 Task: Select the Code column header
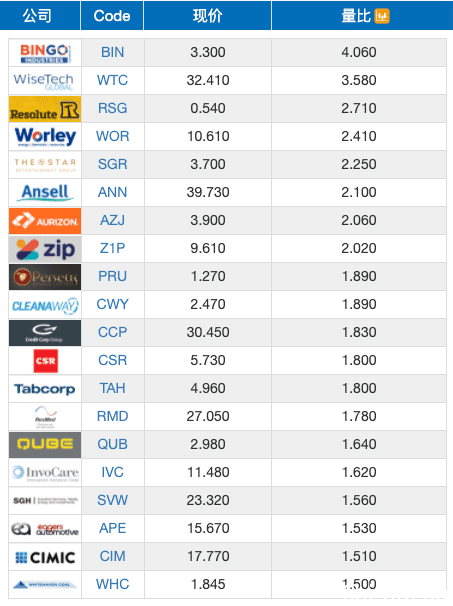tap(112, 15)
